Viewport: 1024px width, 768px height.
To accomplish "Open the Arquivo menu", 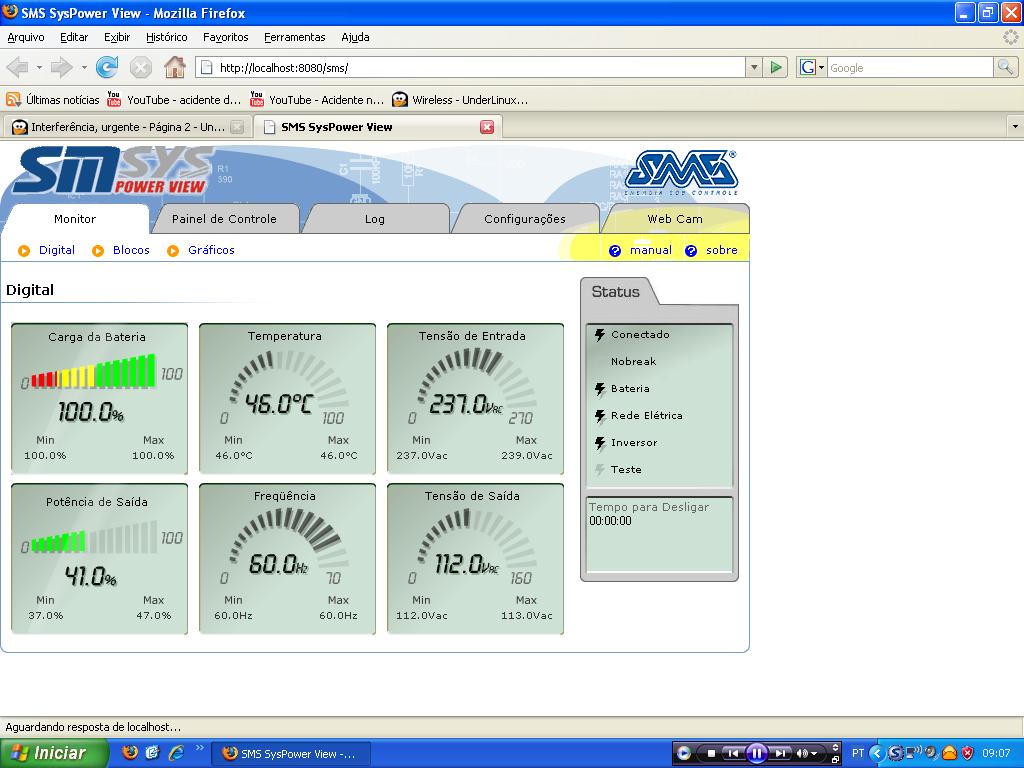I will click(x=25, y=37).
